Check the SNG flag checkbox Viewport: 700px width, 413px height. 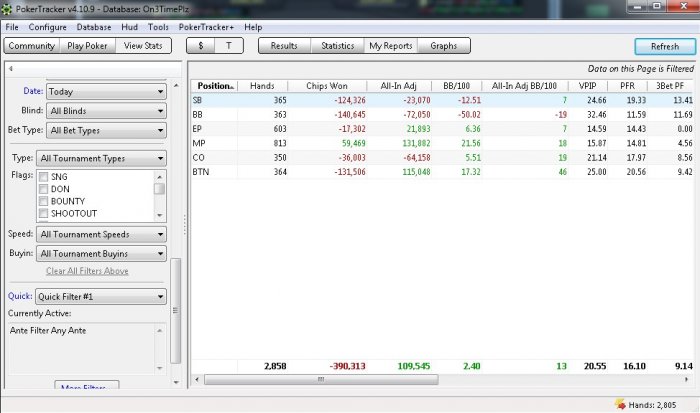43,177
